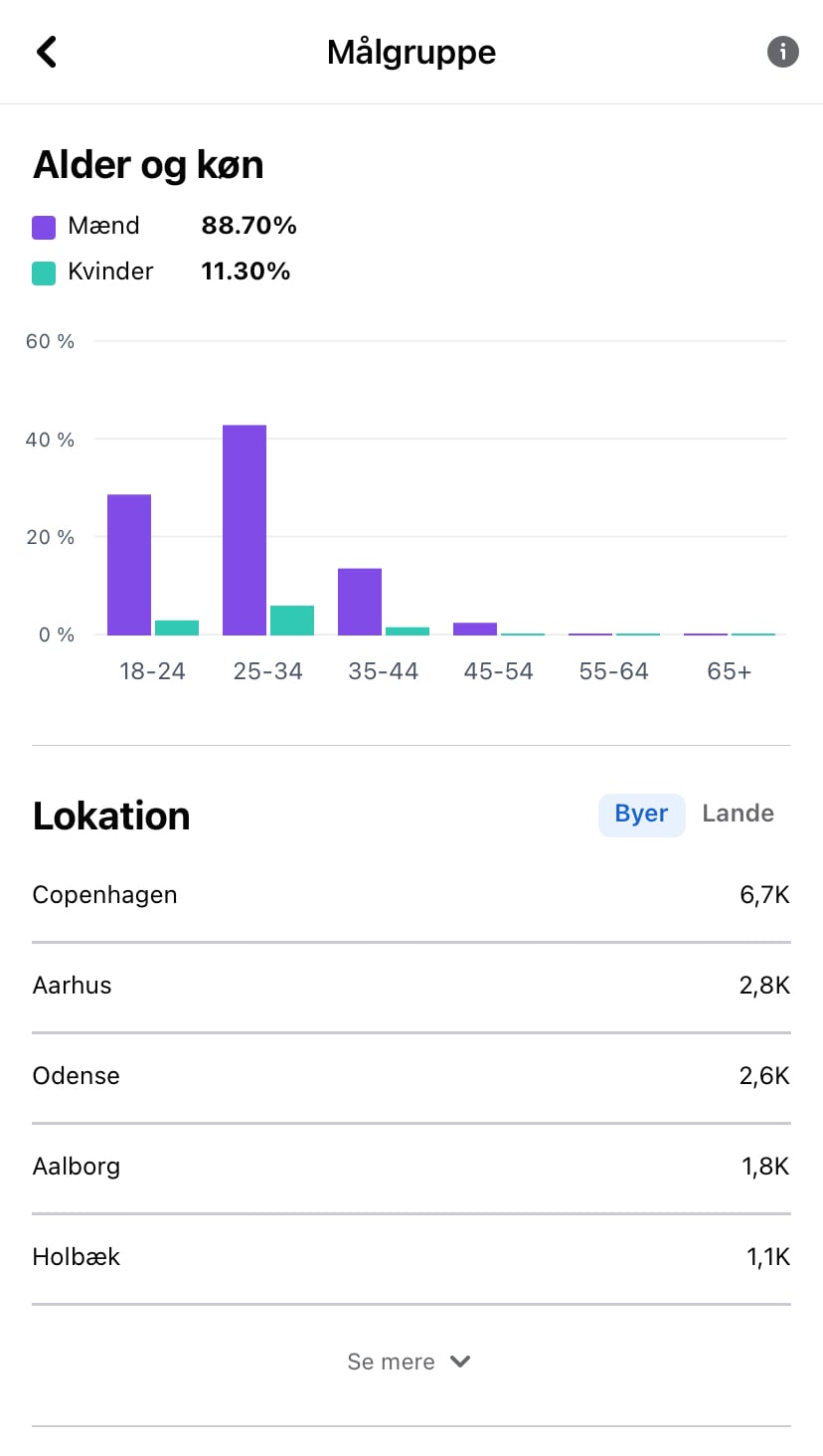Open the info icon in header
This screenshot has width=823, height=1456.
[x=782, y=52]
